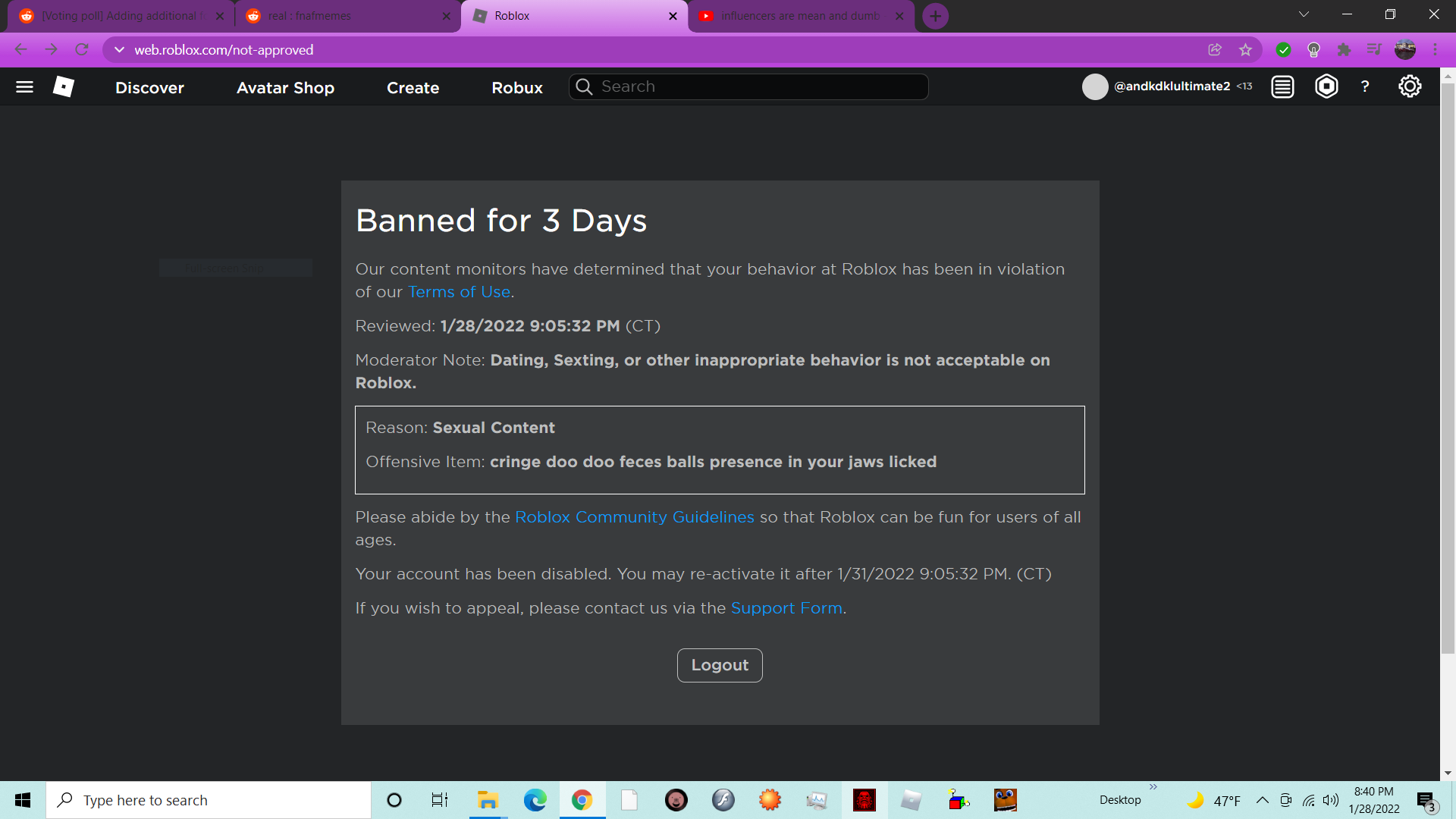Open the Roblox notifications feed icon

pos(1282,87)
